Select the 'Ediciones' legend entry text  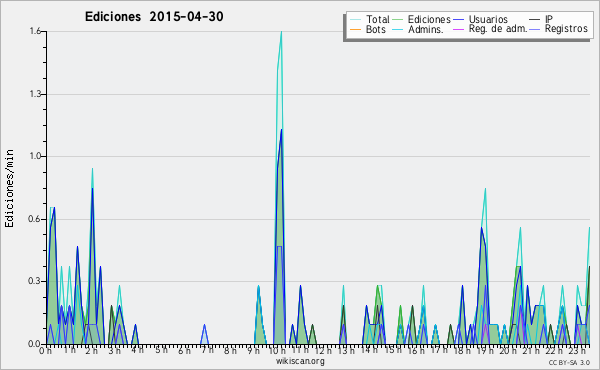(x=429, y=19)
